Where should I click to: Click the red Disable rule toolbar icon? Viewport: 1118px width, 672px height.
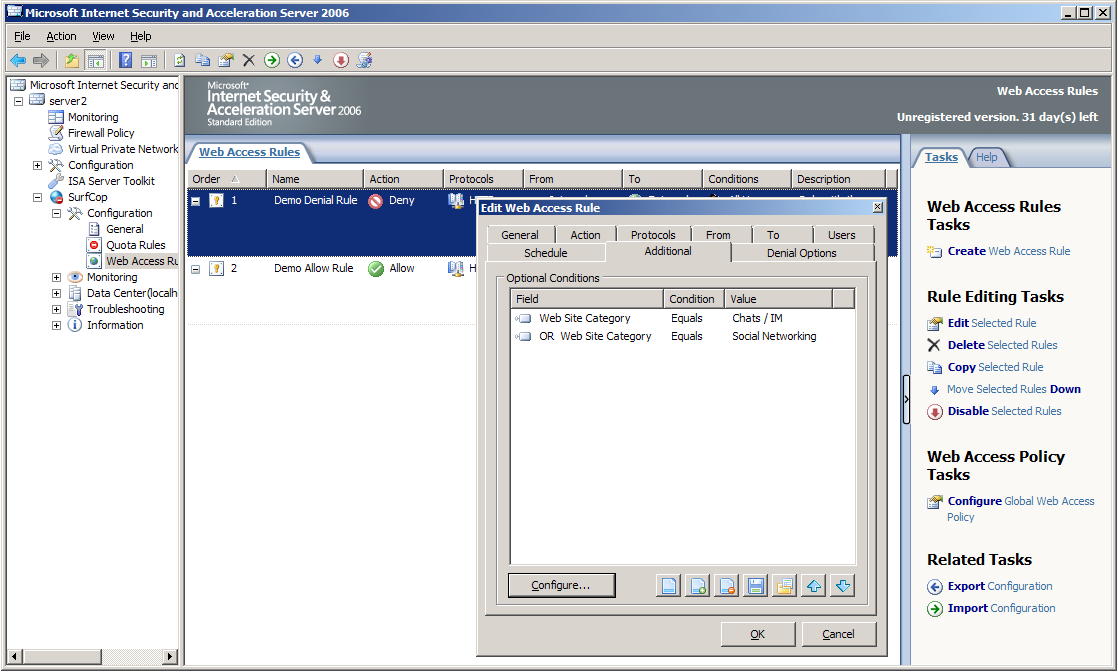pyautogui.click(x=341, y=61)
